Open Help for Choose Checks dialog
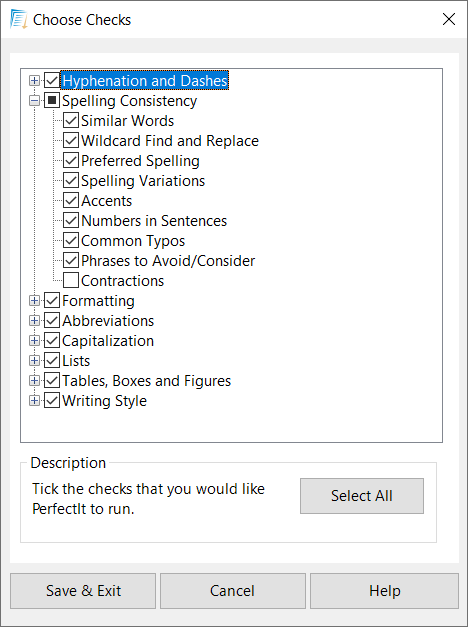 coord(384,591)
